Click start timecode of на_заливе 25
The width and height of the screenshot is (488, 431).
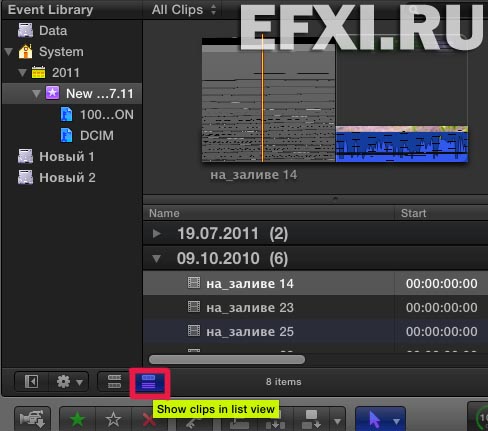click(442, 332)
